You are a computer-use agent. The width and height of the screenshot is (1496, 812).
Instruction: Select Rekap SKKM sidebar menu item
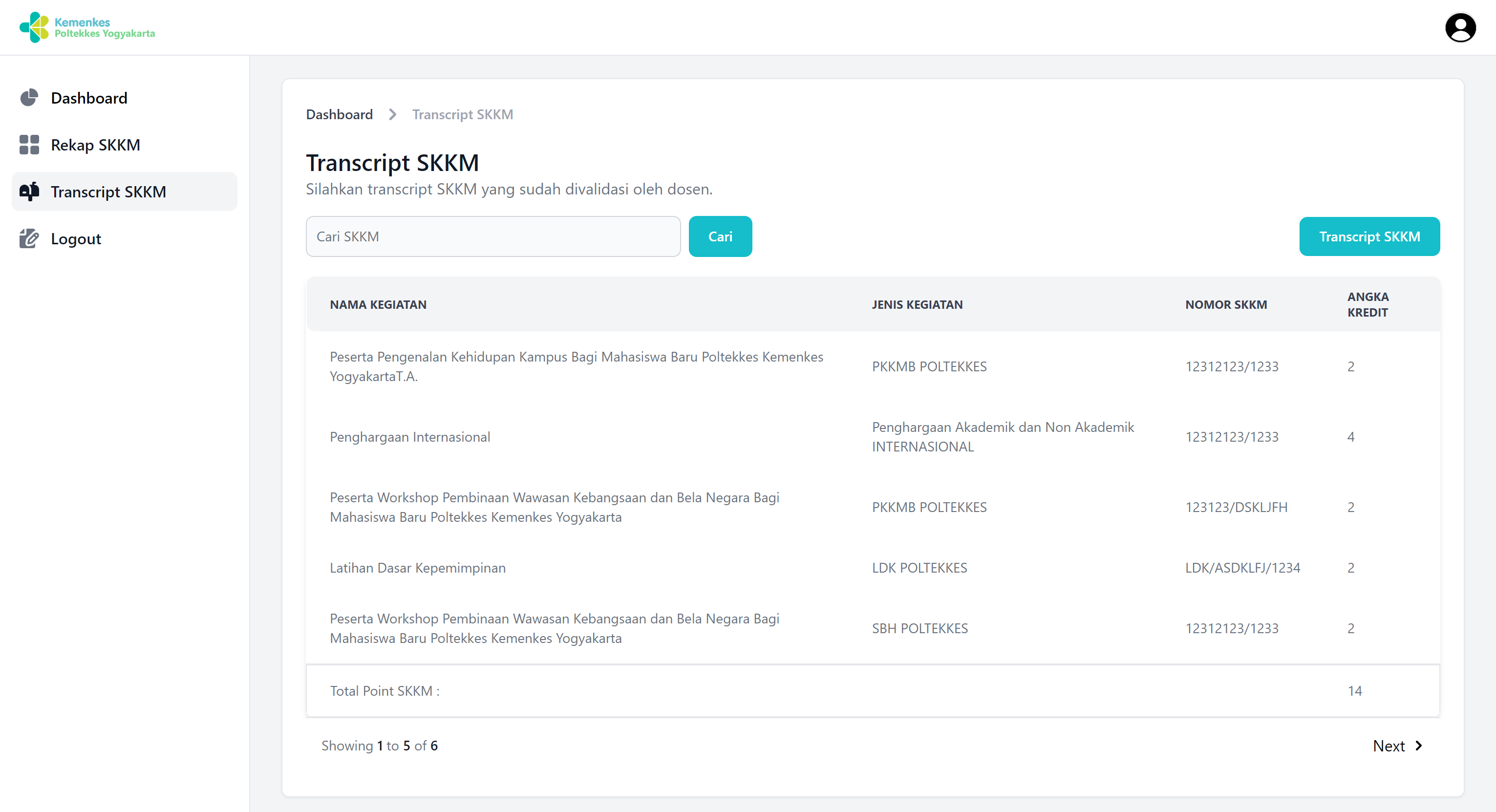point(95,145)
